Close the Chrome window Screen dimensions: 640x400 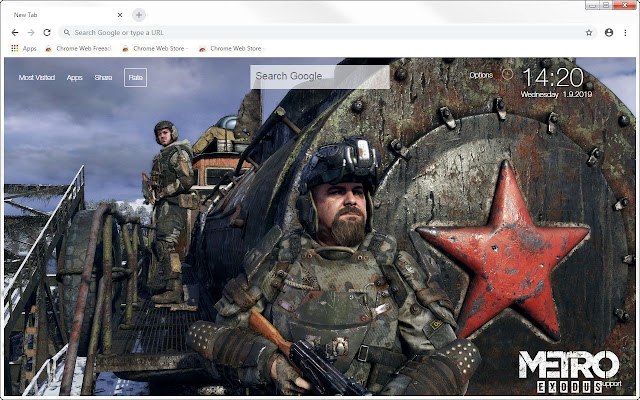625,5
